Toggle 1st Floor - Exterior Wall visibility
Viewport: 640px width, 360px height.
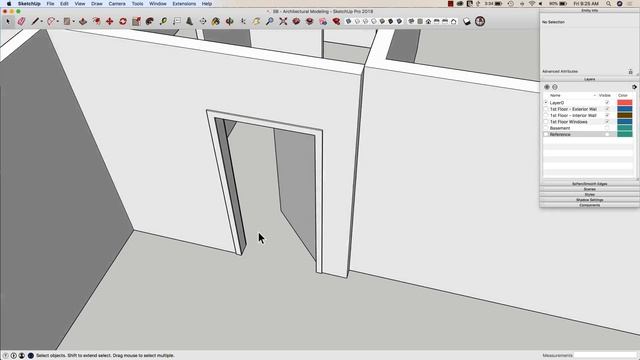607,109
